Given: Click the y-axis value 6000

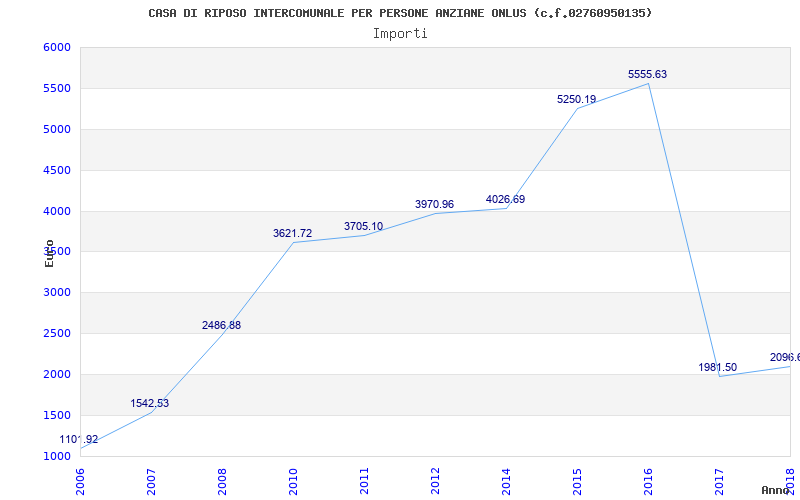Looking at the screenshot, I should (57, 47).
